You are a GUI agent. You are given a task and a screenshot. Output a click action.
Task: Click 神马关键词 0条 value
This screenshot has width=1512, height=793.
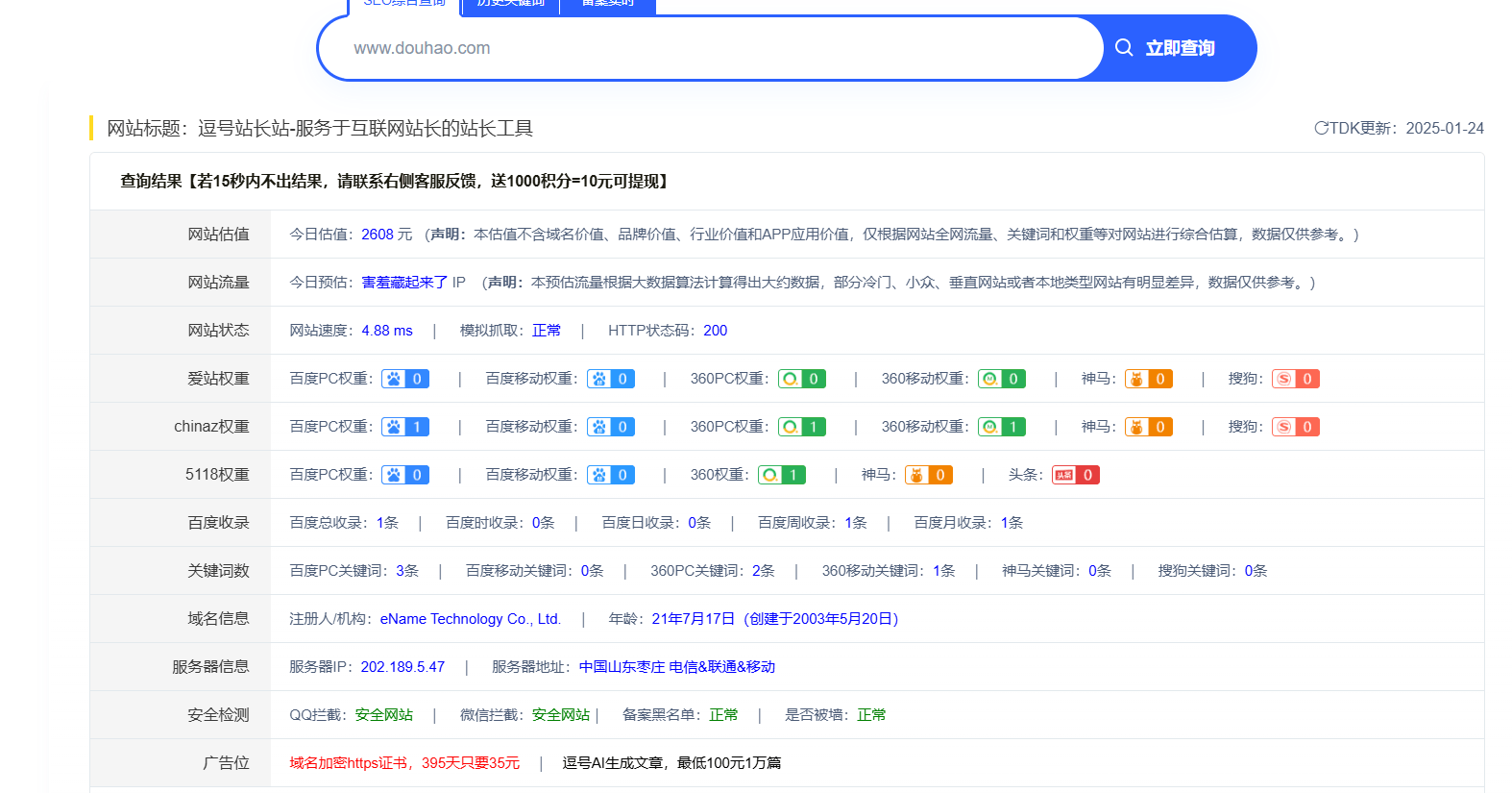point(1100,571)
